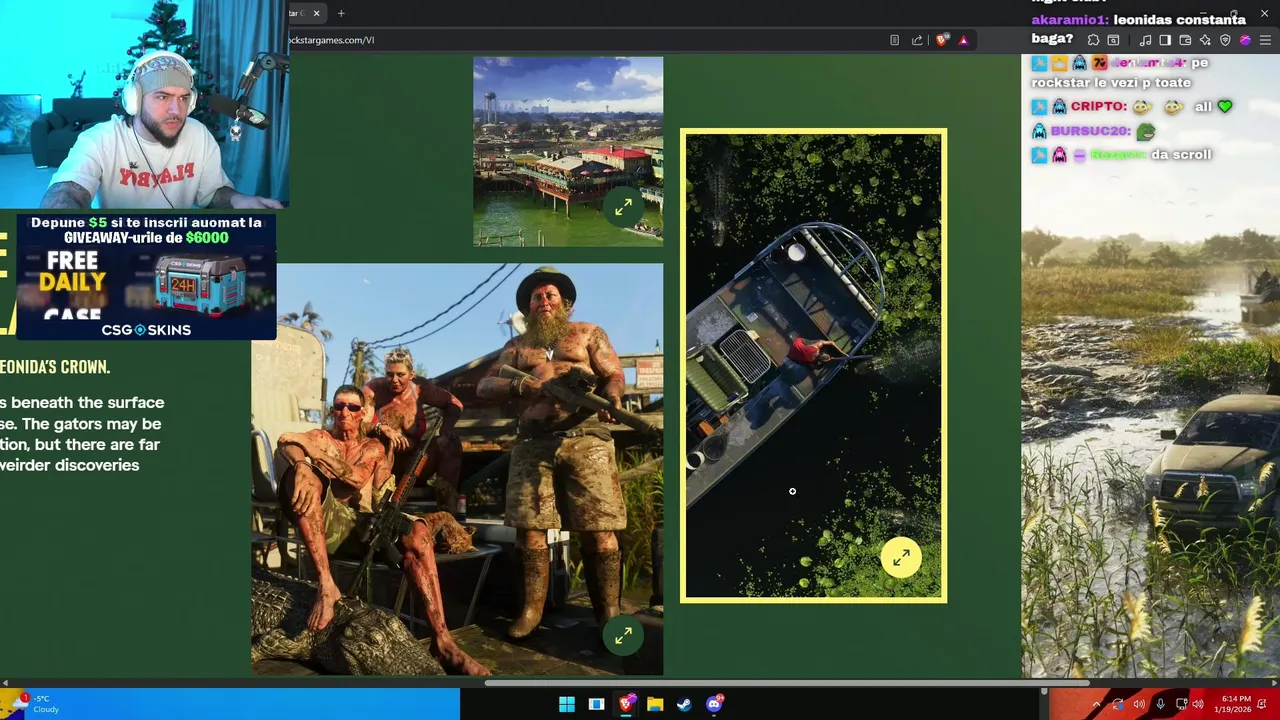Expand the airboat aerial image
The height and width of the screenshot is (720, 1280).
[x=901, y=558]
